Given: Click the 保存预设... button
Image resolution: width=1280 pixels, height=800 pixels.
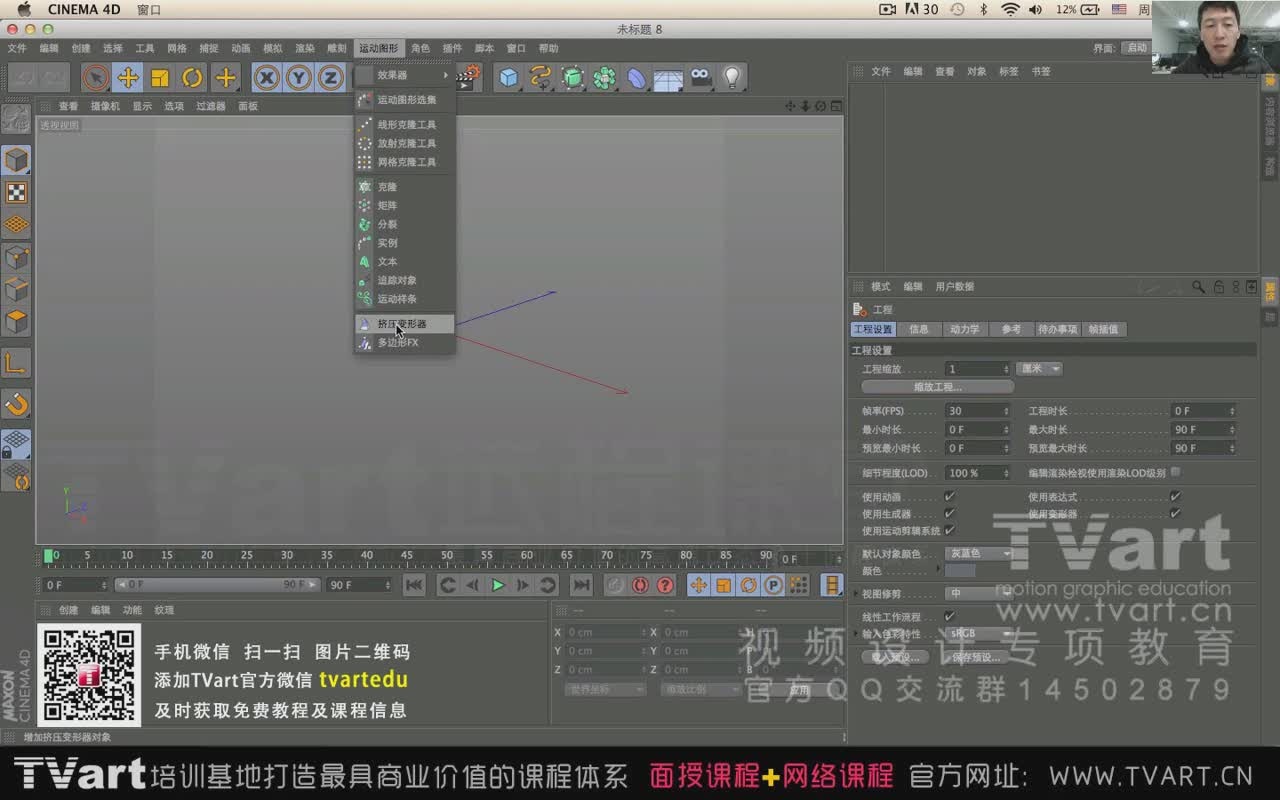Looking at the screenshot, I should coord(976,657).
